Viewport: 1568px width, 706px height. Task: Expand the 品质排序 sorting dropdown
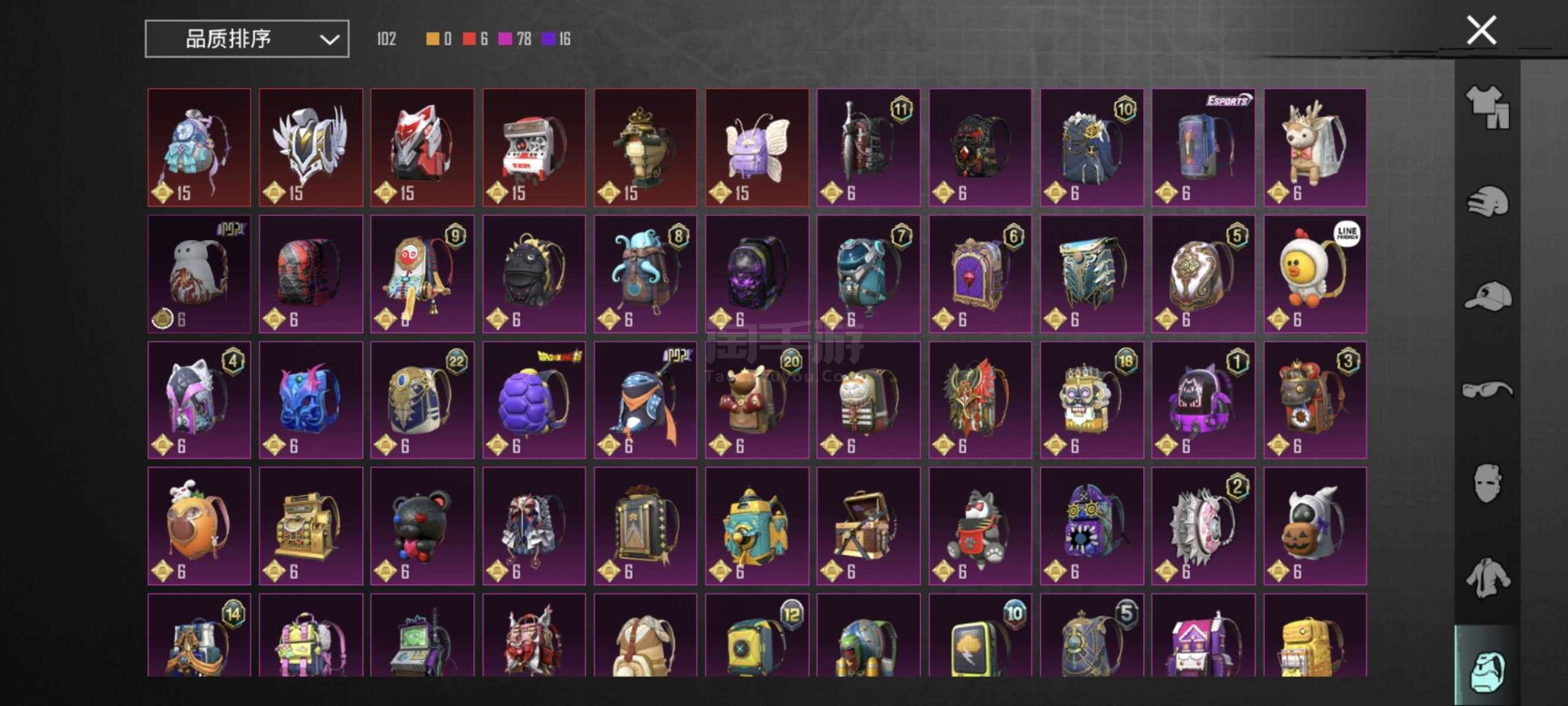[247, 39]
